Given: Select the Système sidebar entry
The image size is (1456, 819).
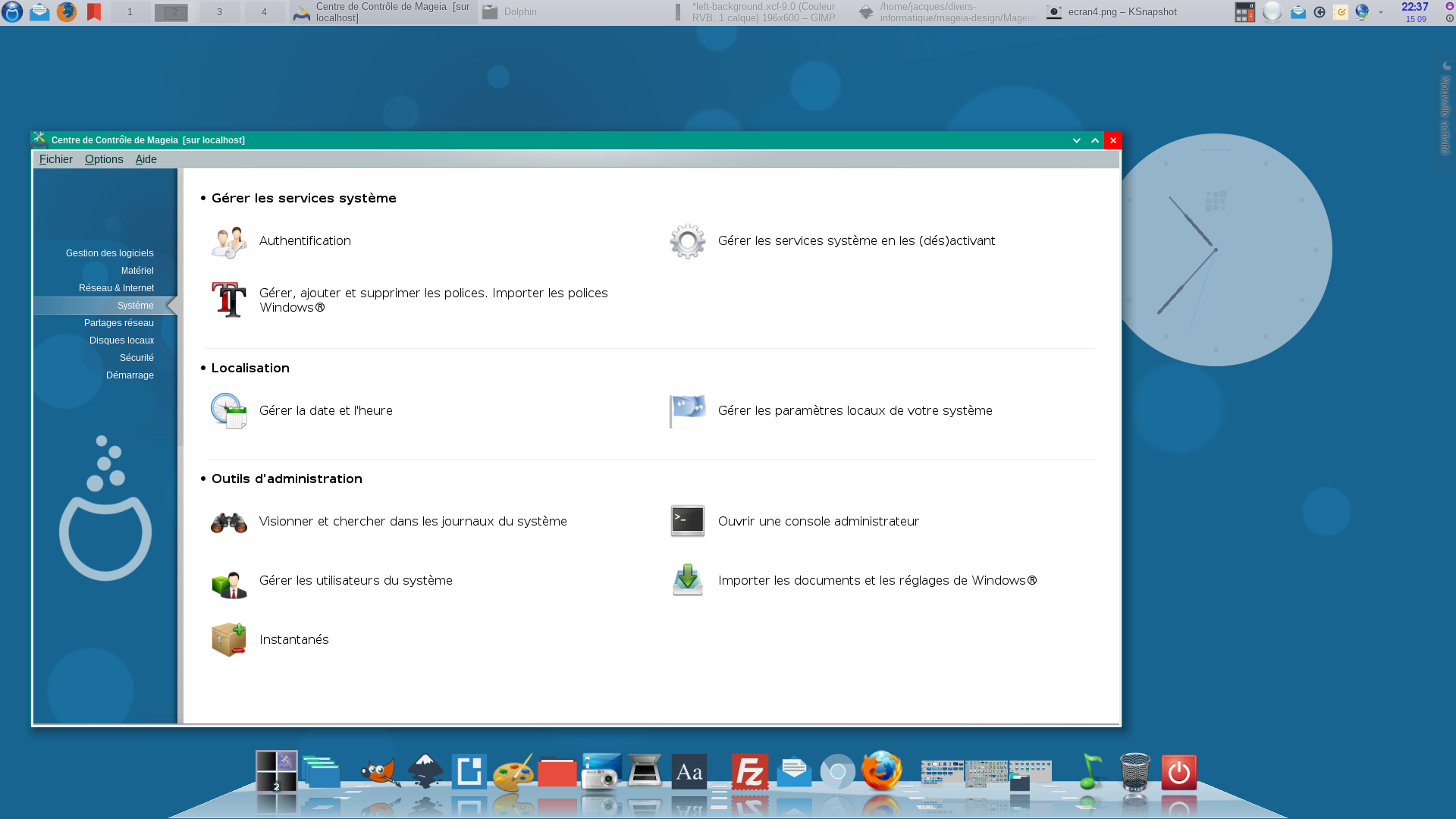Looking at the screenshot, I should click(x=105, y=306).
